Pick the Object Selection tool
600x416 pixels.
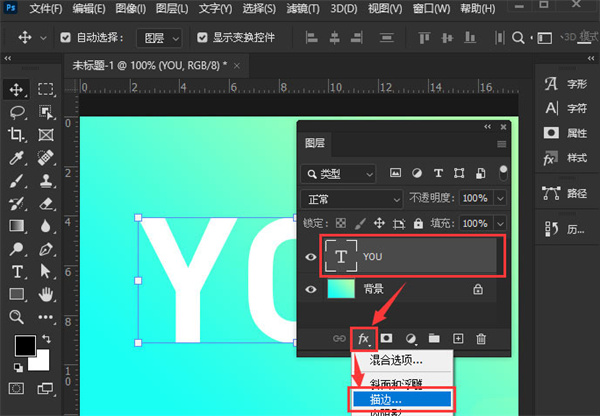46,113
